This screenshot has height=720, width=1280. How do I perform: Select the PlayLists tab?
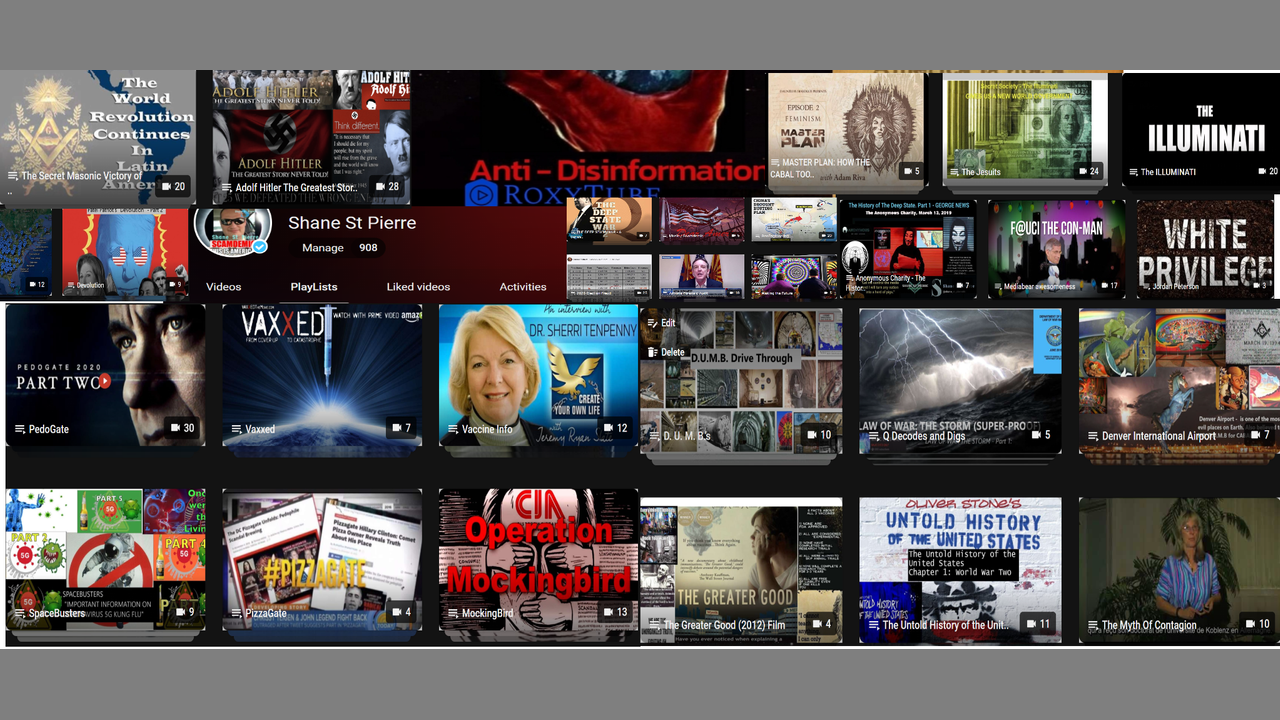tap(314, 287)
